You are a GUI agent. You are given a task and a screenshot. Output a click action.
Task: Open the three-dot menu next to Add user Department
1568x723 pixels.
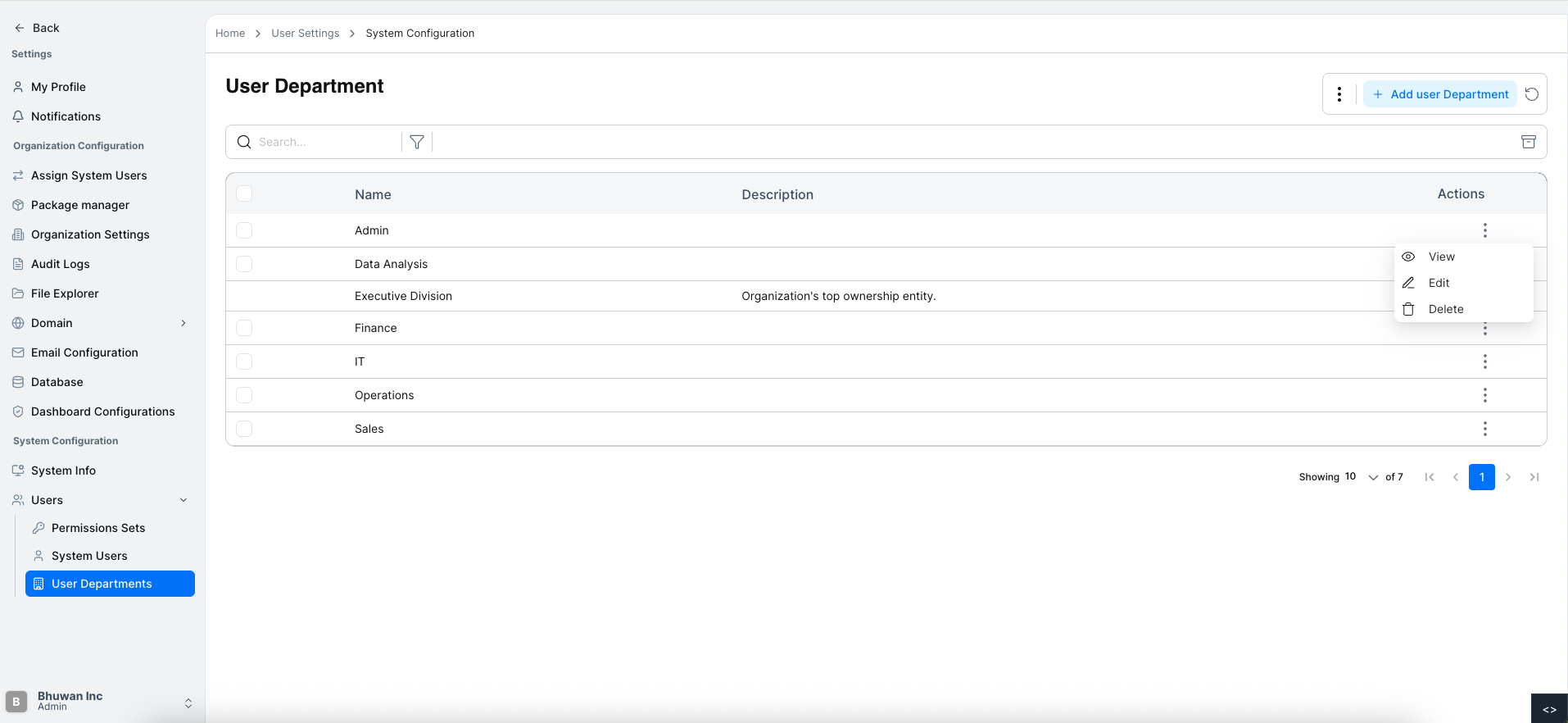pyautogui.click(x=1339, y=94)
